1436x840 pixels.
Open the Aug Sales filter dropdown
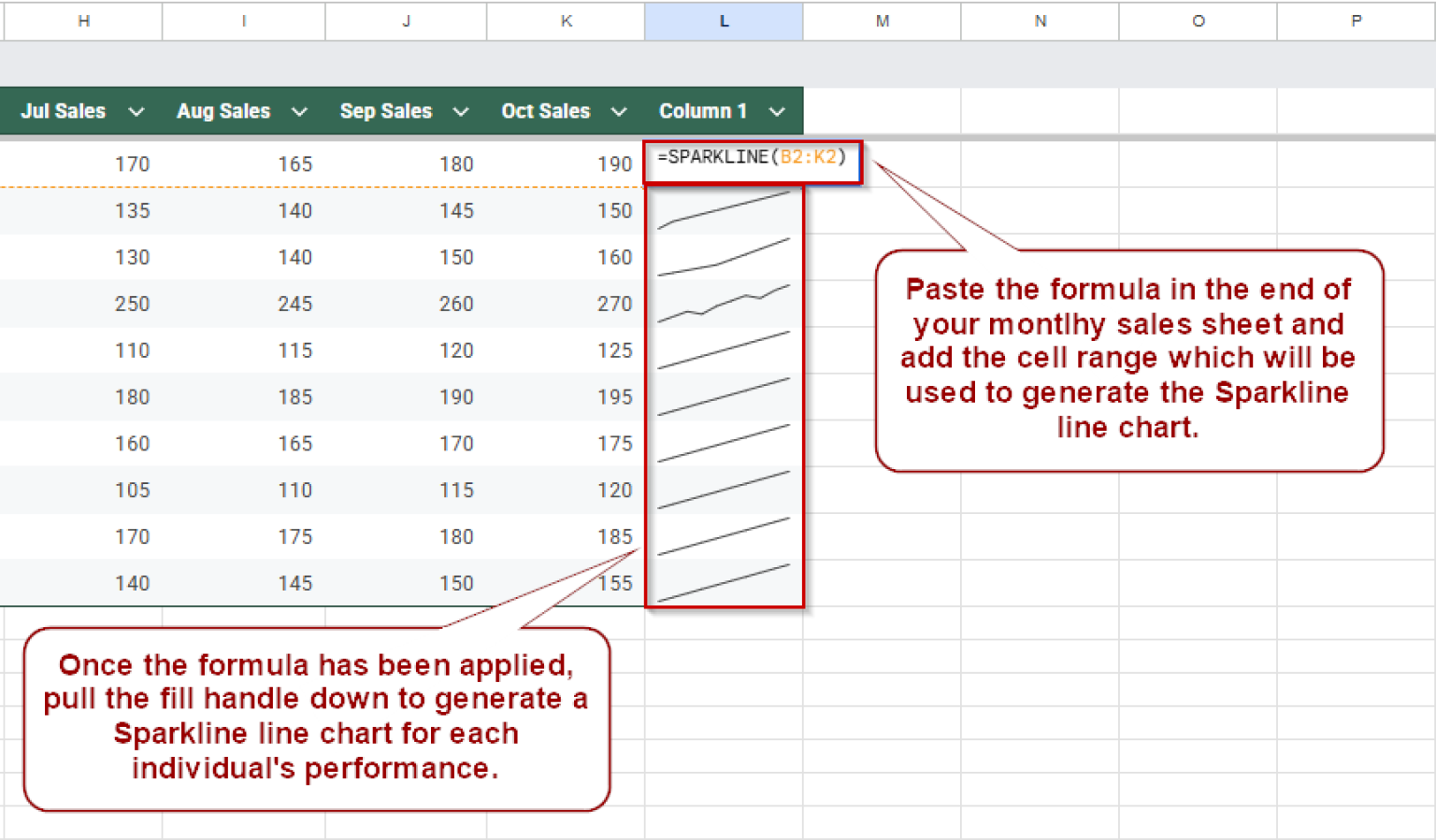[298, 110]
